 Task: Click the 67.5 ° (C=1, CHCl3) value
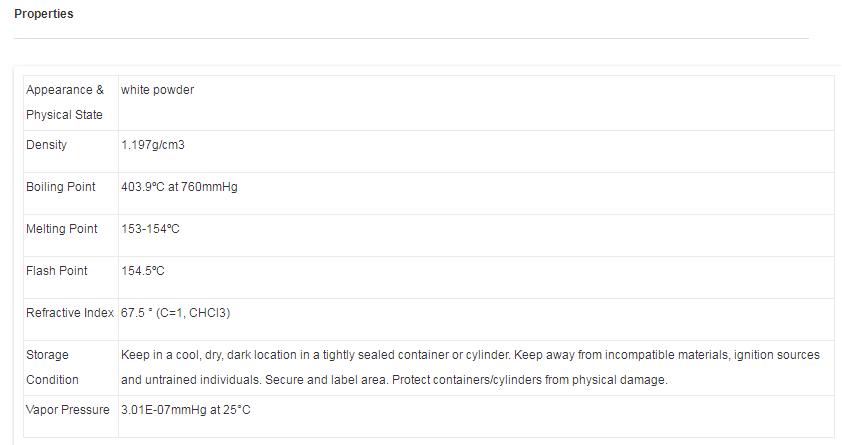pyautogui.click(x=176, y=313)
